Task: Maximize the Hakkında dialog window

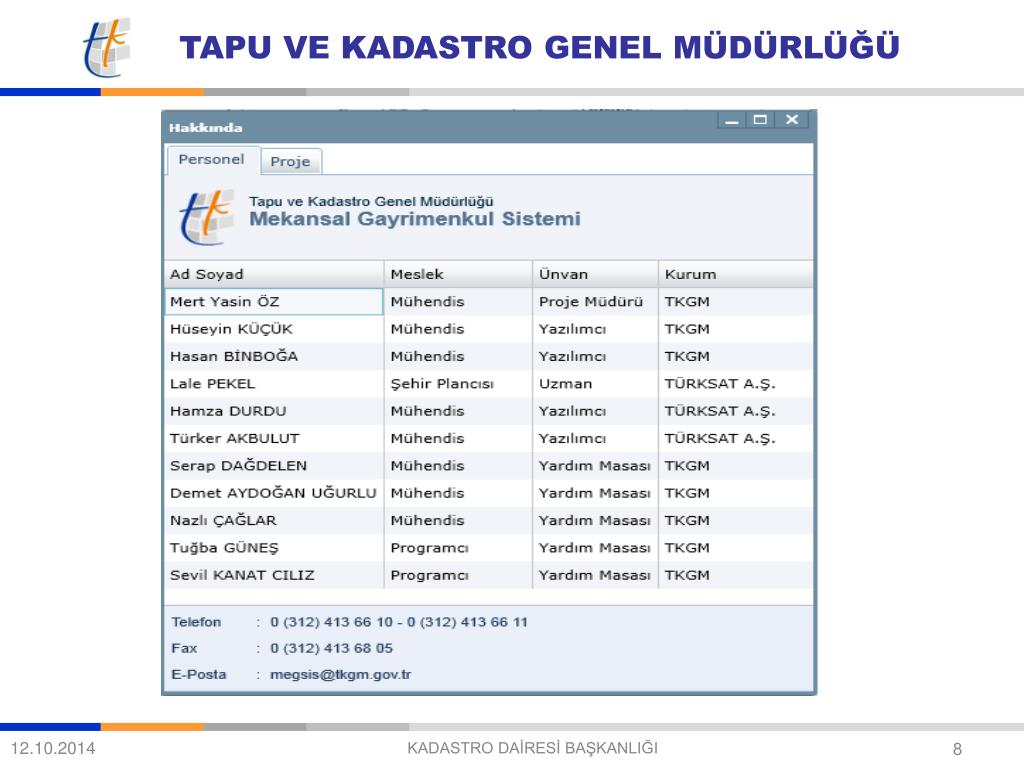Action: 760,120
